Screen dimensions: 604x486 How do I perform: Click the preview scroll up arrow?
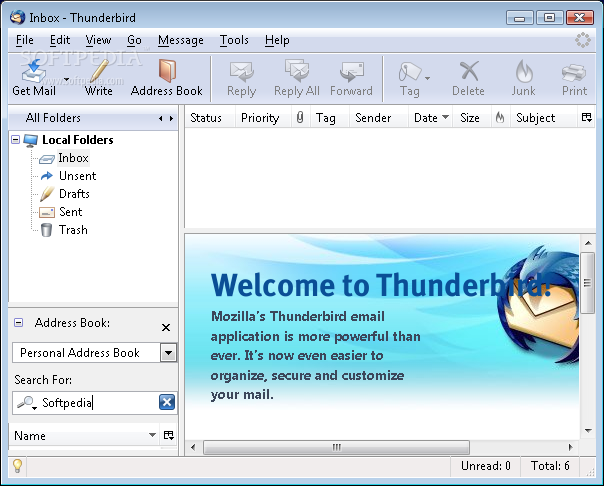click(588, 243)
